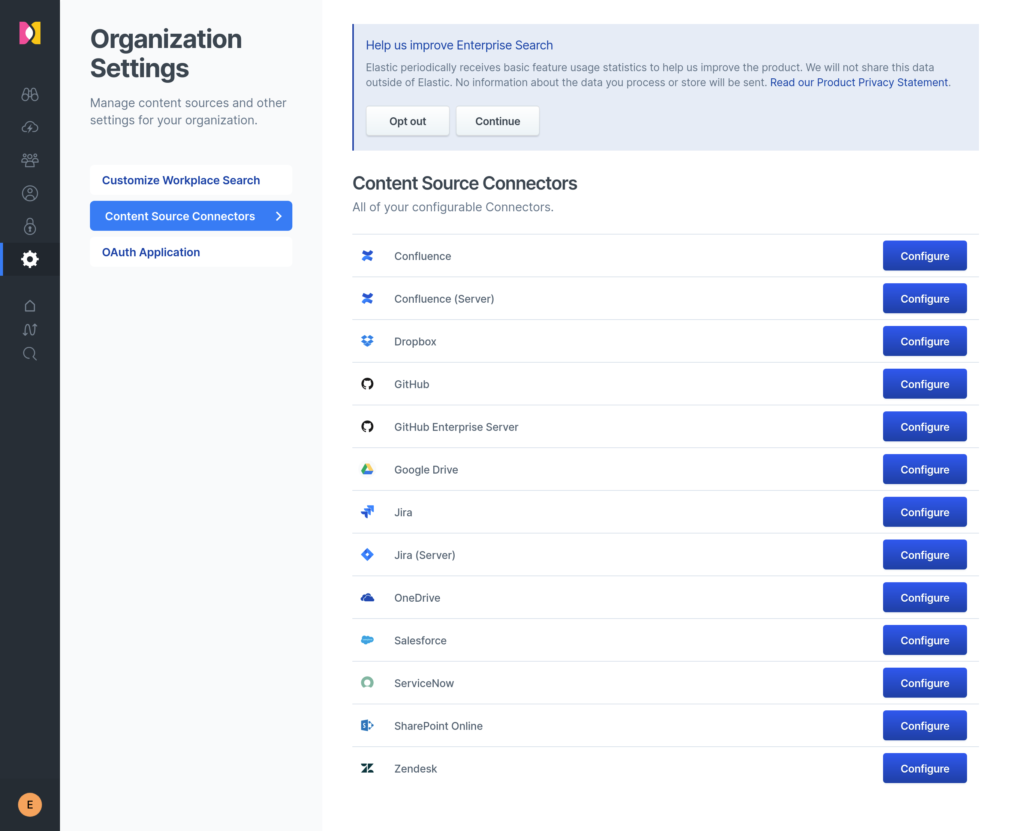Select OAuth Application menu item
This screenshot has width=1024, height=831.
pos(151,252)
